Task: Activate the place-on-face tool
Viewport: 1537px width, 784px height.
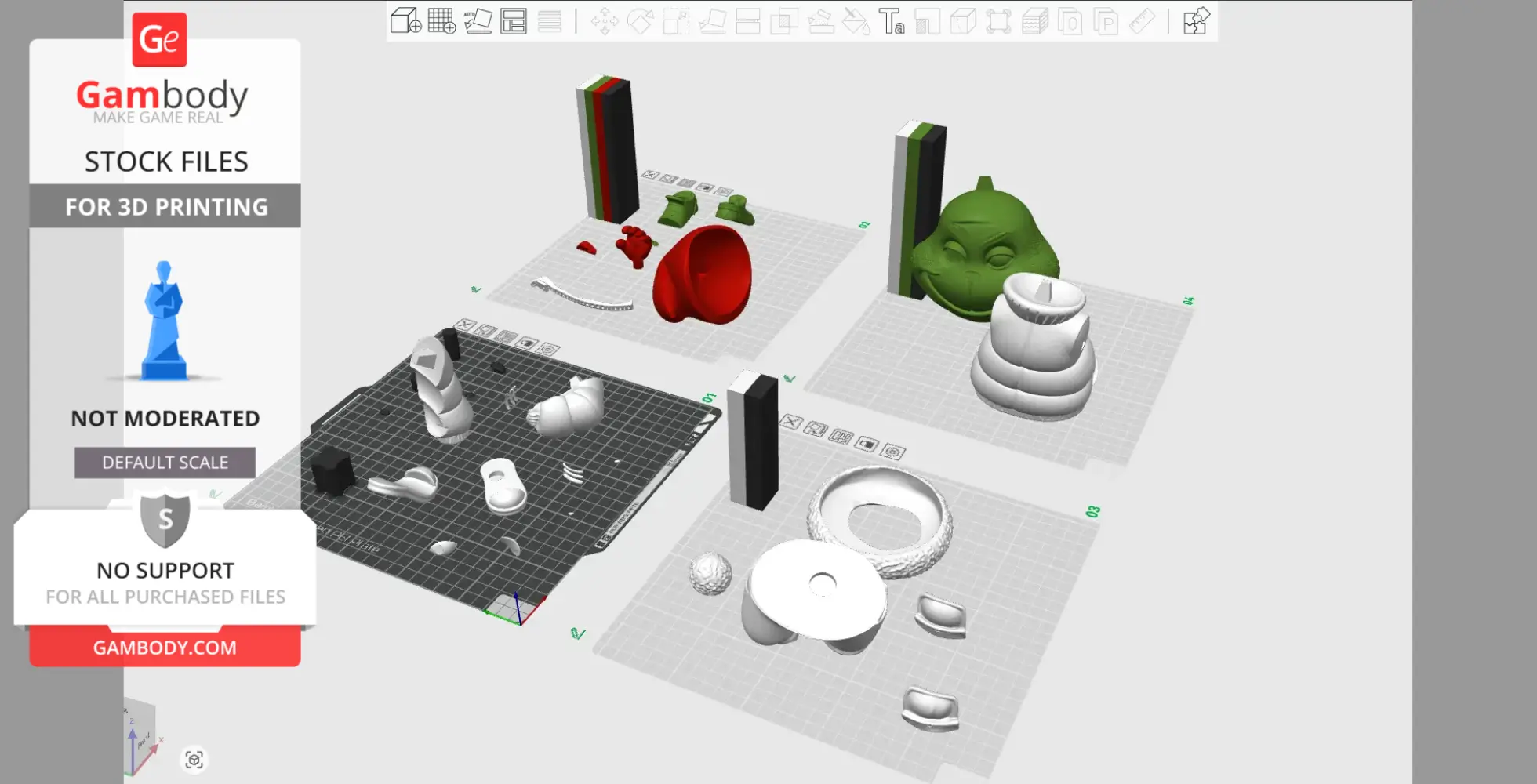Action: pyautogui.click(x=714, y=21)
